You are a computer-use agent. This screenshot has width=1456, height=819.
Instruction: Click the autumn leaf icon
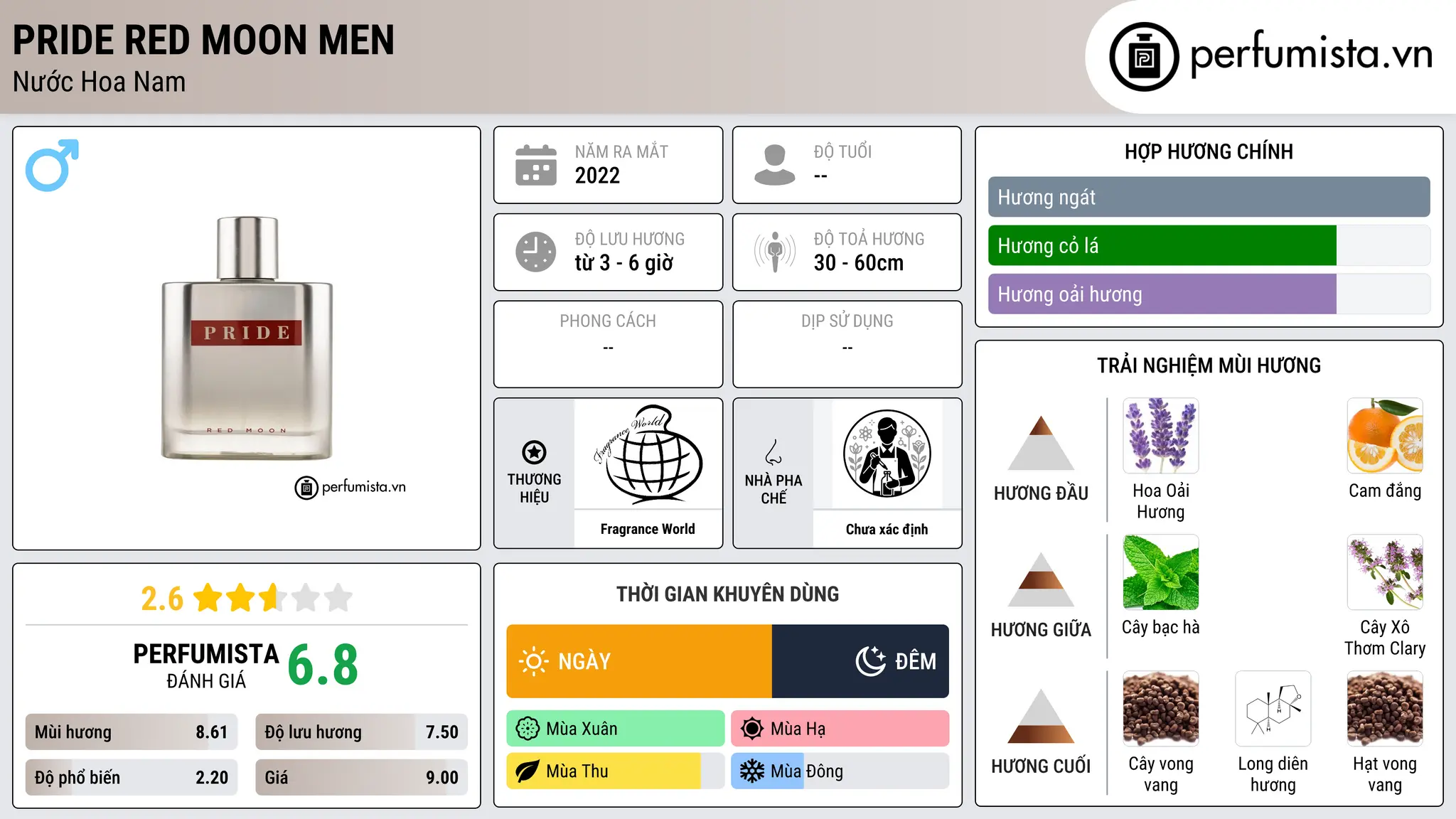(528, 771)
